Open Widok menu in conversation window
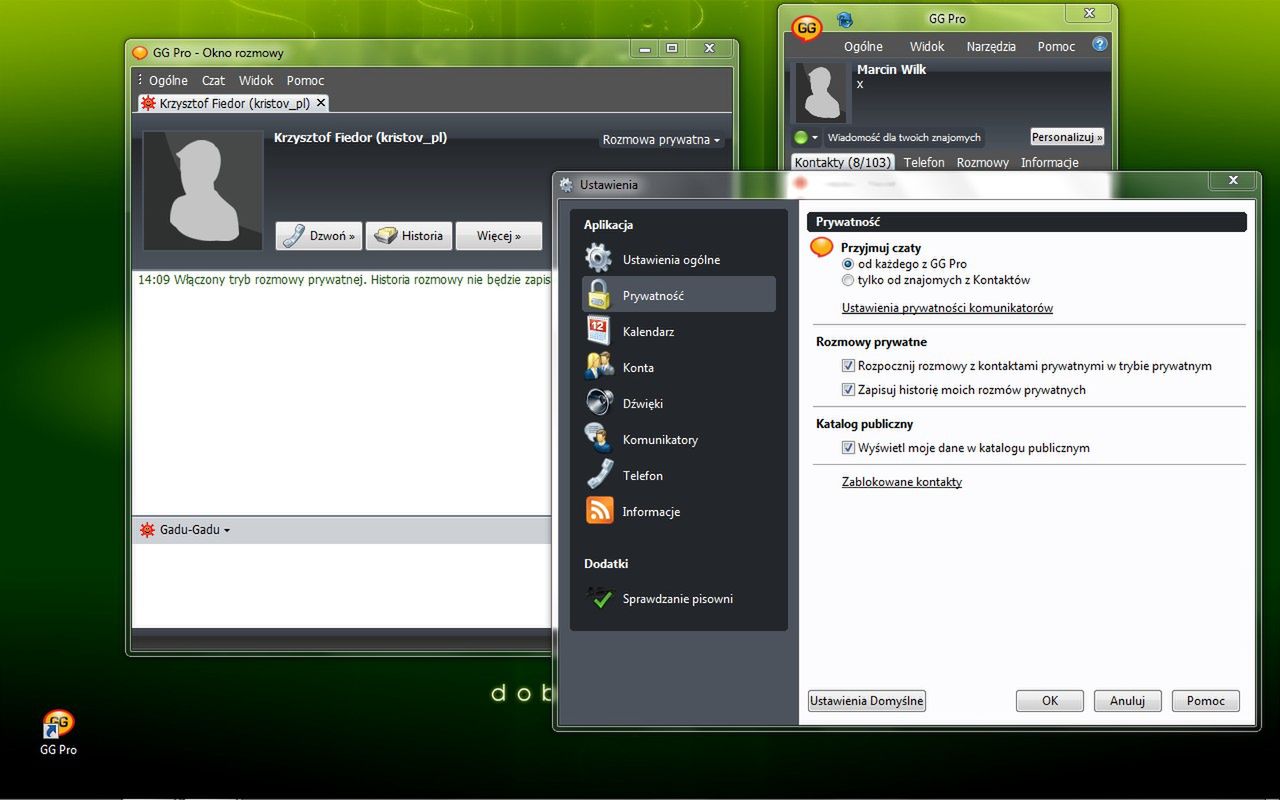Image resolution: width=1280 pixels, height=800 pixels. 256,80
